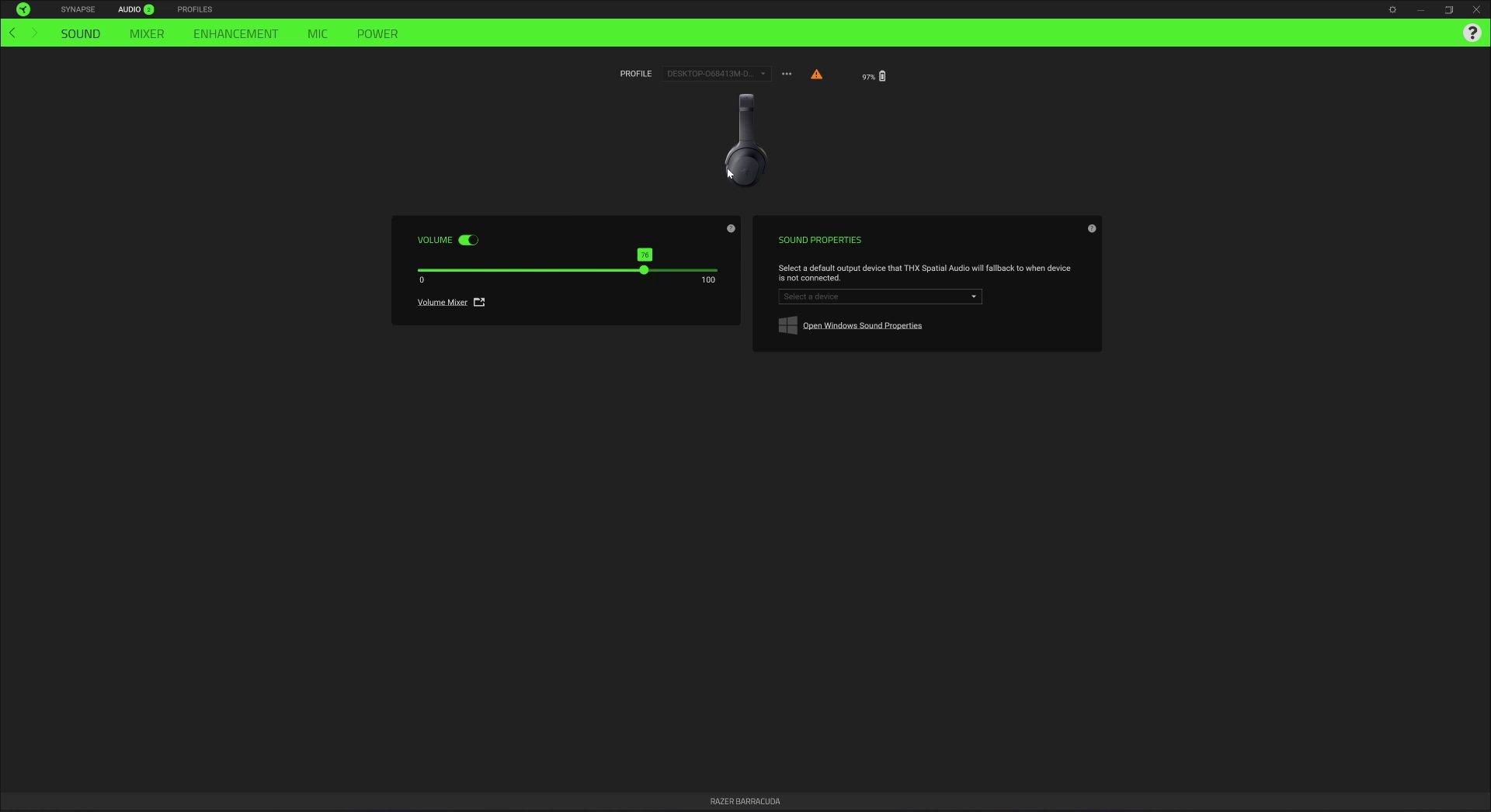Click the audio notification badge
Image resolution: width=1491 pixels, height=812 pixels.
tap(148, 9)
